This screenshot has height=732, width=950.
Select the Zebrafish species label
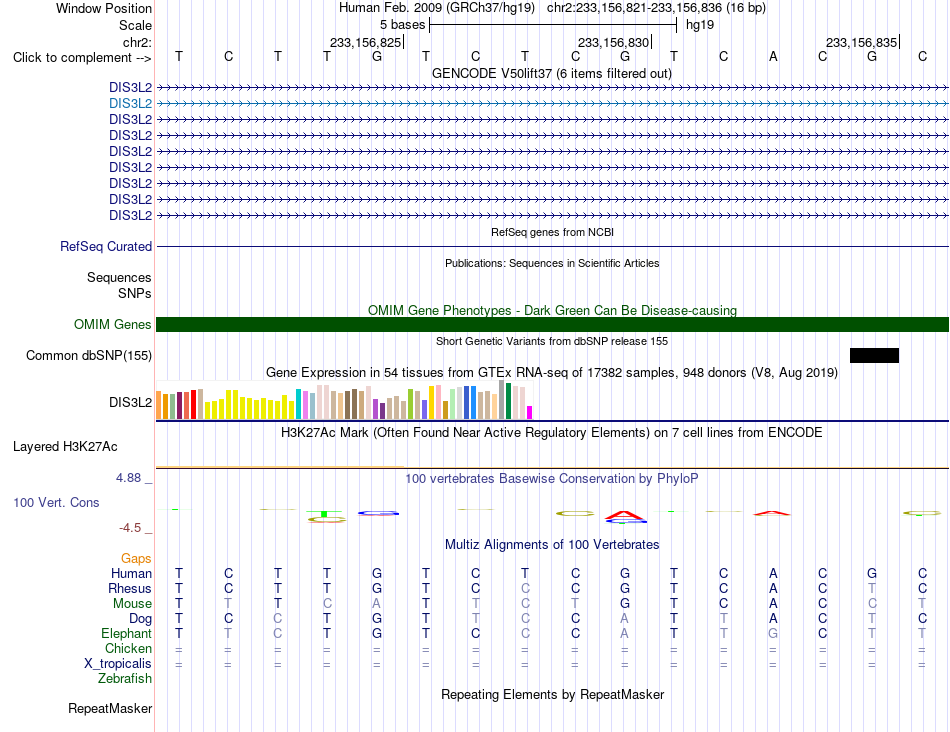tap(125, 679)
